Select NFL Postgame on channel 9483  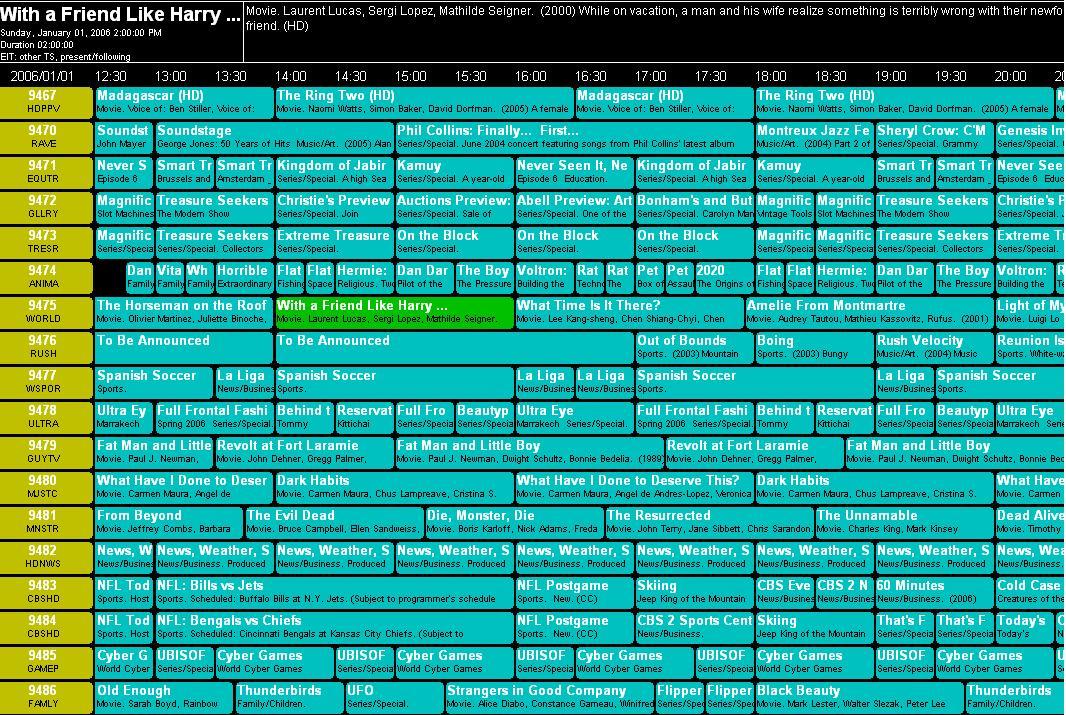coord(574,592)
